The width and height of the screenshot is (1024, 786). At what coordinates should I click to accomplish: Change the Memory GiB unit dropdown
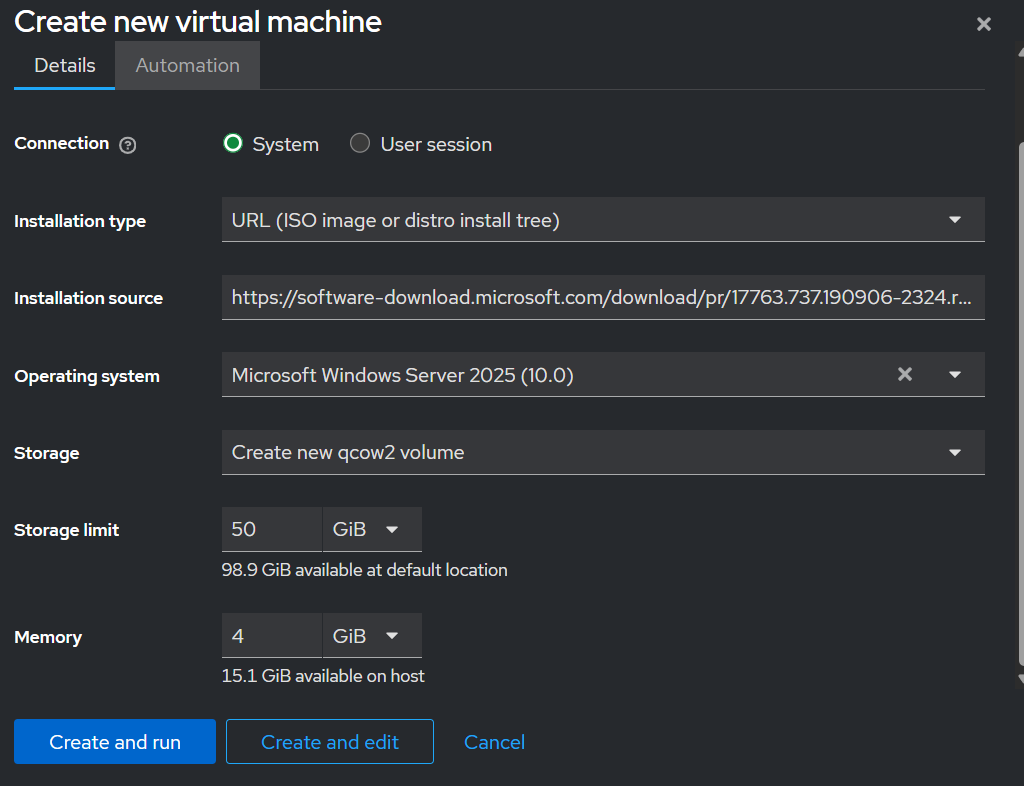(x=371, y=635)
